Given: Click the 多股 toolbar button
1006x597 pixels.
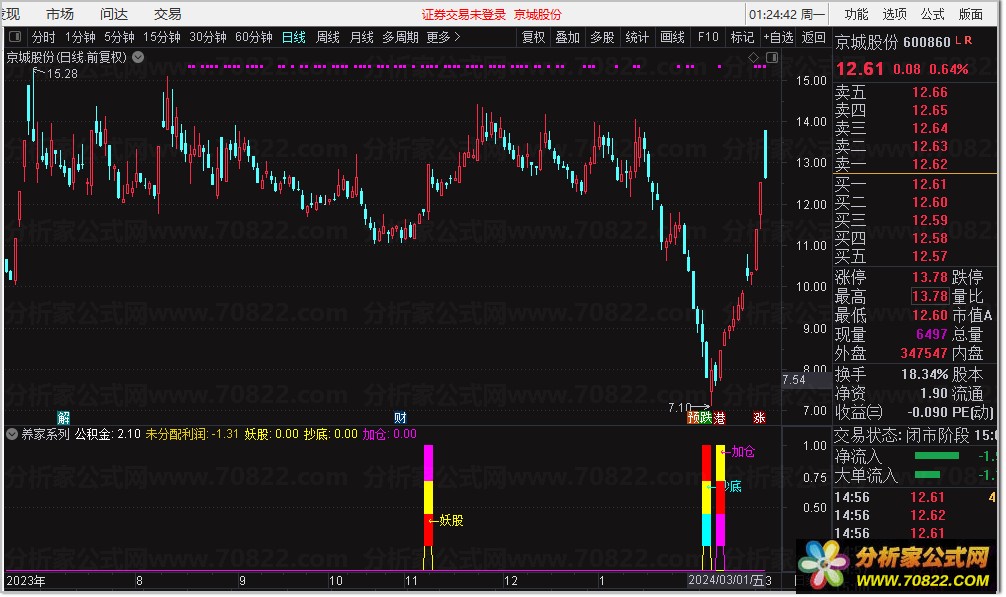Looking at the screenshot, I should coord(602,37).
